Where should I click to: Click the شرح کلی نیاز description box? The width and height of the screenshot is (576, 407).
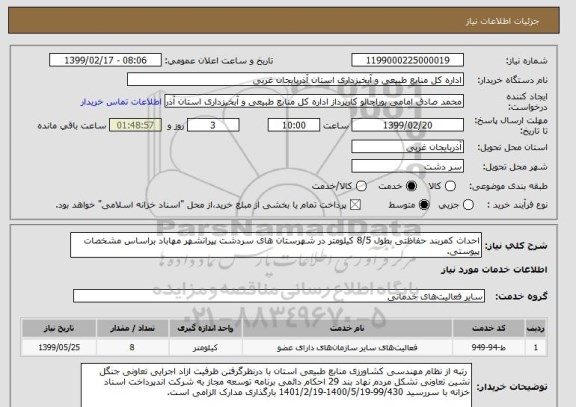pyautogui.click(x=276, y=245)
